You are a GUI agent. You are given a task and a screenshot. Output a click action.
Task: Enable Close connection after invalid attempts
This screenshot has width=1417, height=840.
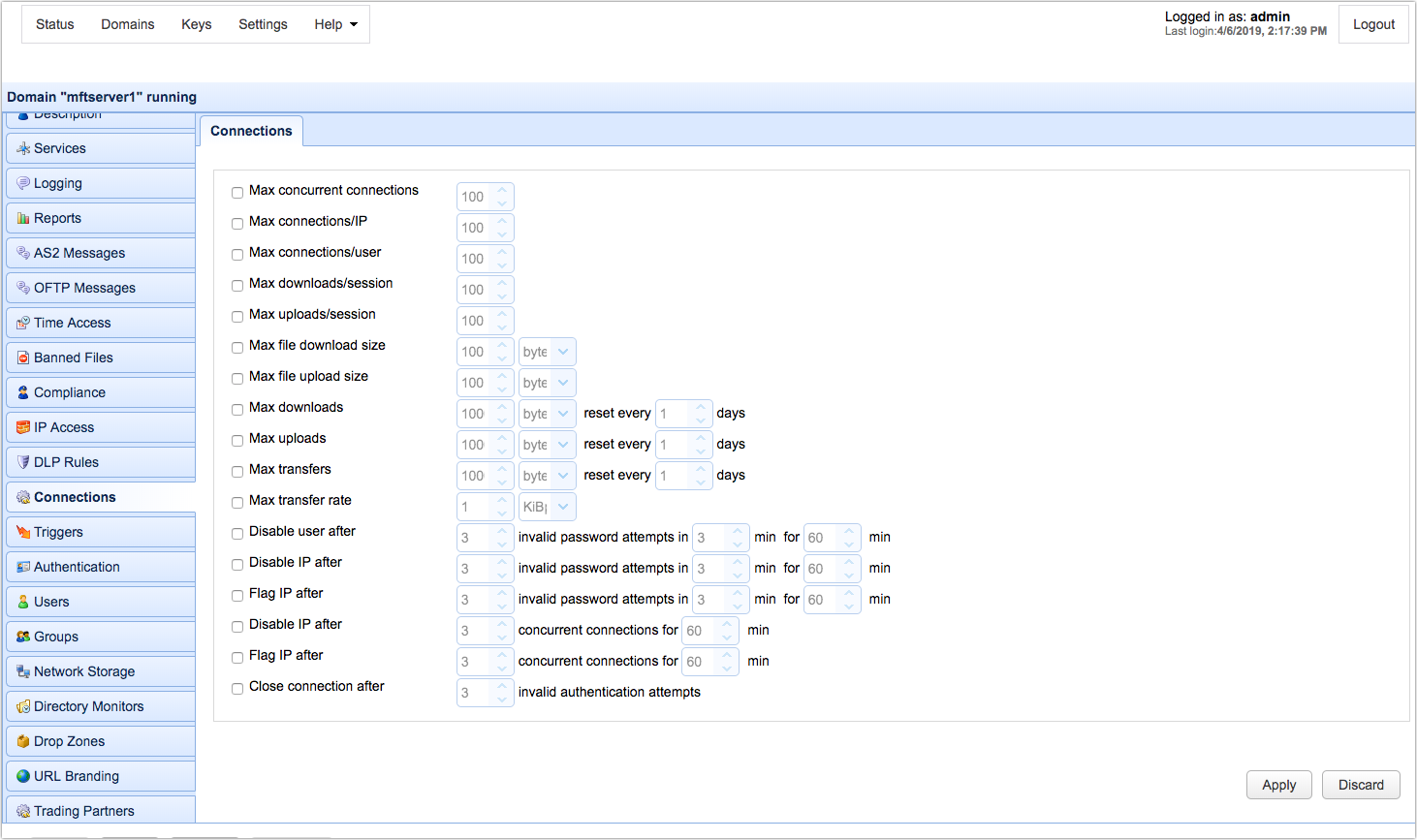pyautogui.click(x=236, y=688)
